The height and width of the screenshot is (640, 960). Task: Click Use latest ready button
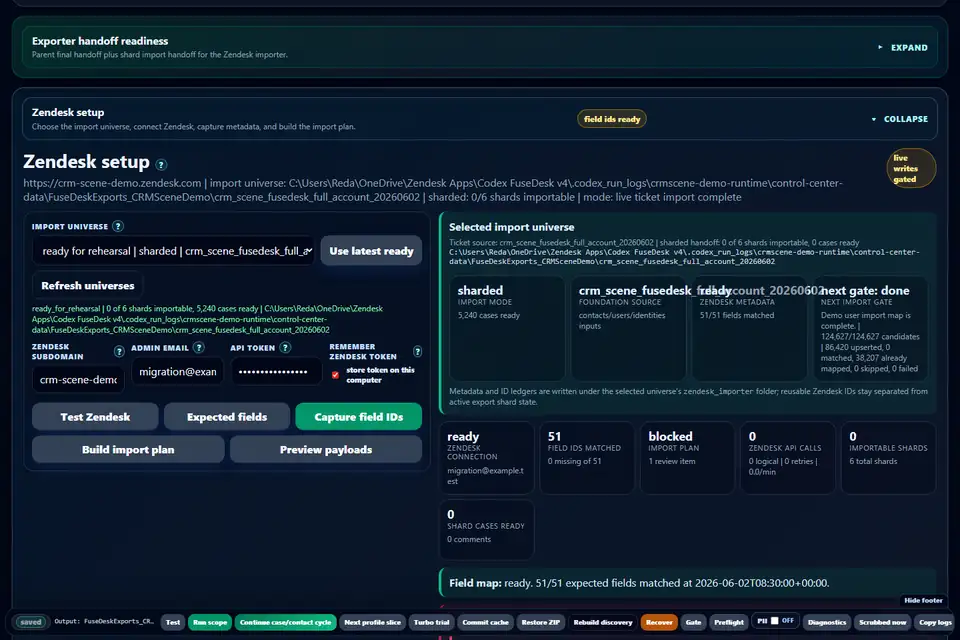[371, 251]
